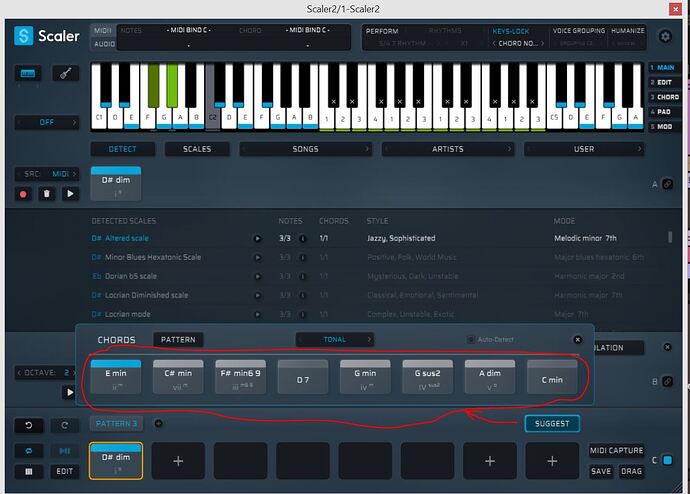Toggle KEYS-LOCK mode
Screen dimensions: 690x494
tap(510, 31)
